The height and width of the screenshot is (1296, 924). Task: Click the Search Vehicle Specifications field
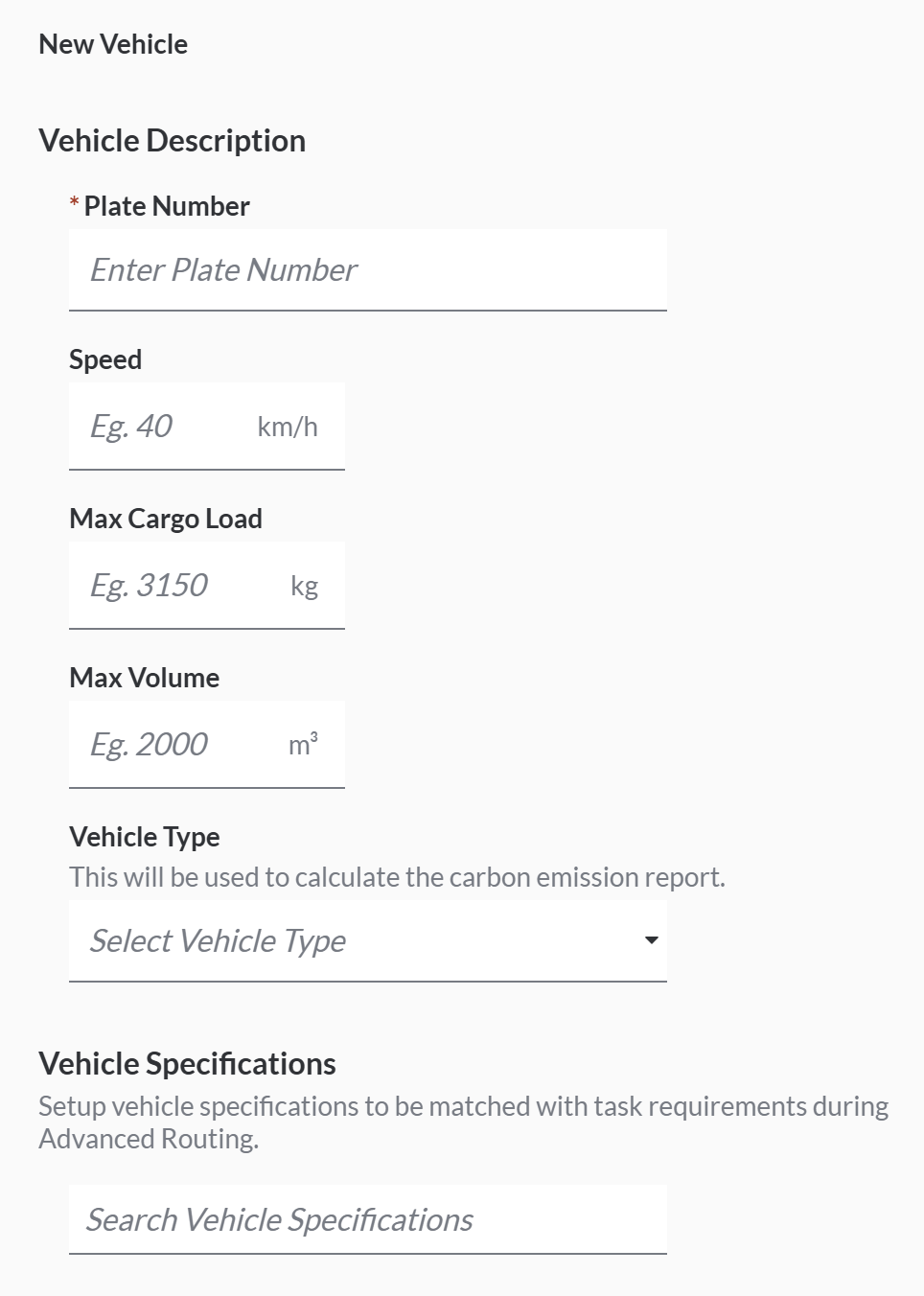367,1219
